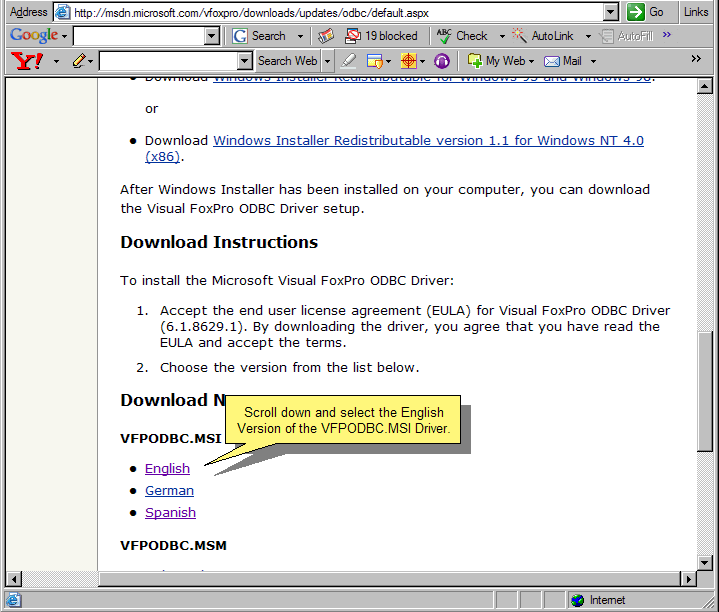Screen dimensions: 719x612
Task: Click the Yahoo Mail envelope icon
Action: pos(563,61)
